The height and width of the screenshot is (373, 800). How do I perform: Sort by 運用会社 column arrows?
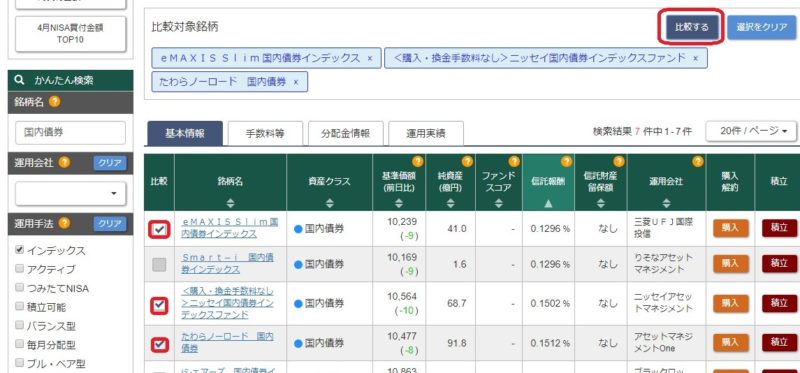point(666,203)
